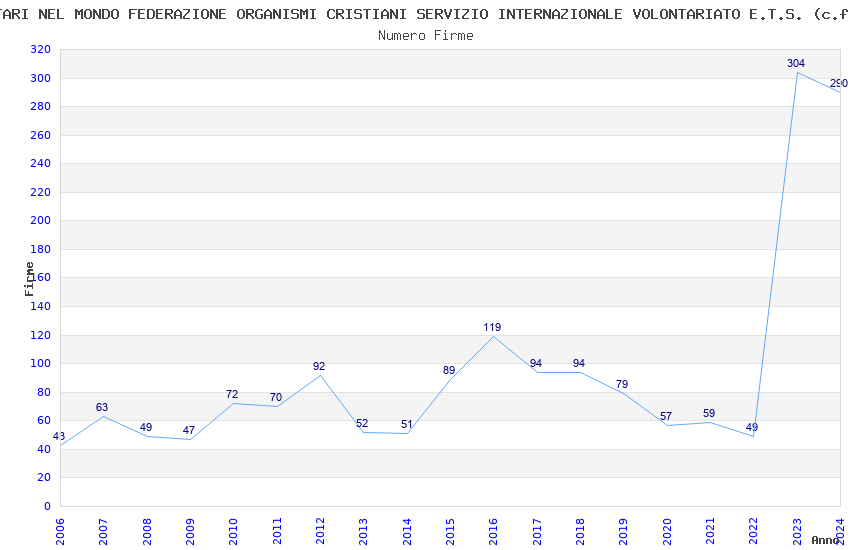
Task: Click the 79 data value label
Action: click(x=622, y=384)
